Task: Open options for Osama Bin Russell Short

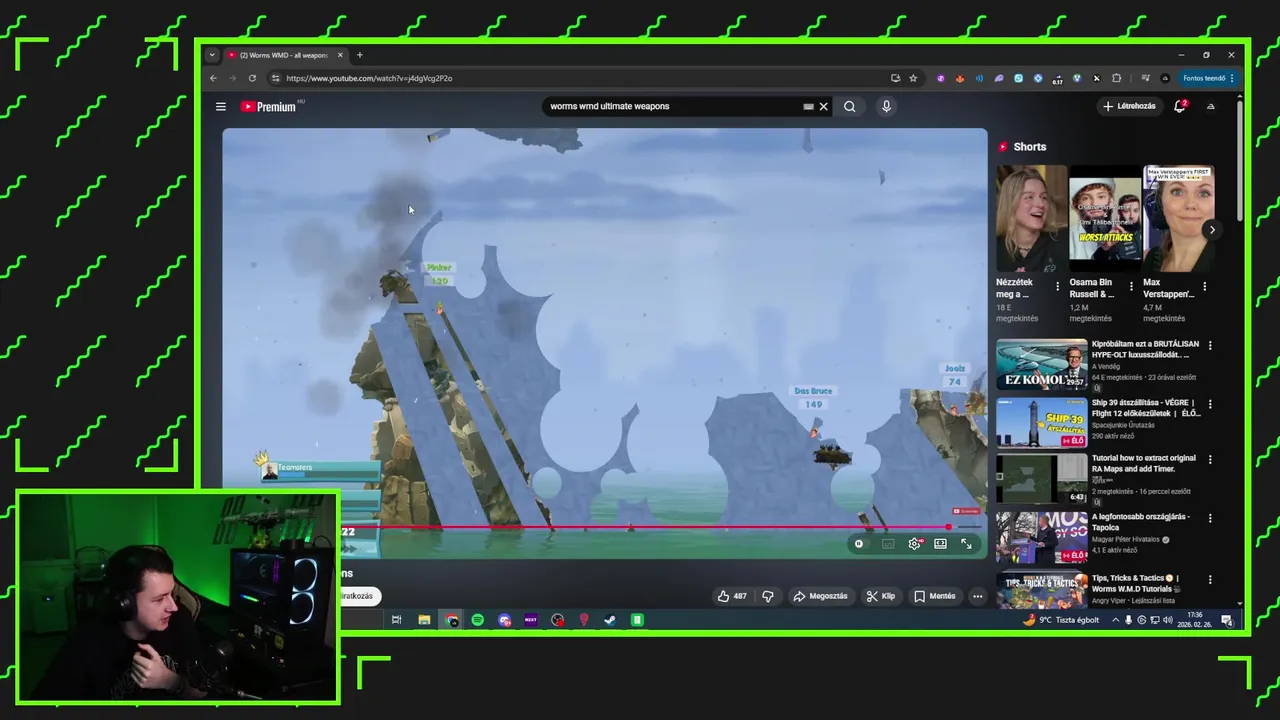Action: (x=1131, y=286)
